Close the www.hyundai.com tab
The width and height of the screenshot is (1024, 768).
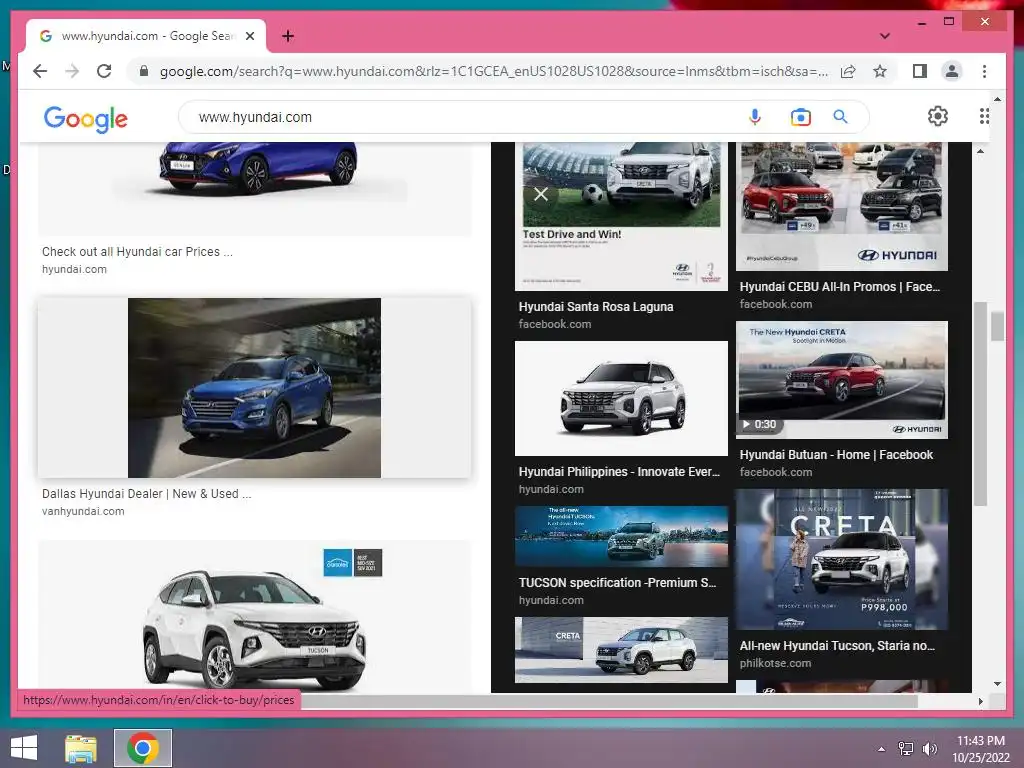tap(249, 36)
